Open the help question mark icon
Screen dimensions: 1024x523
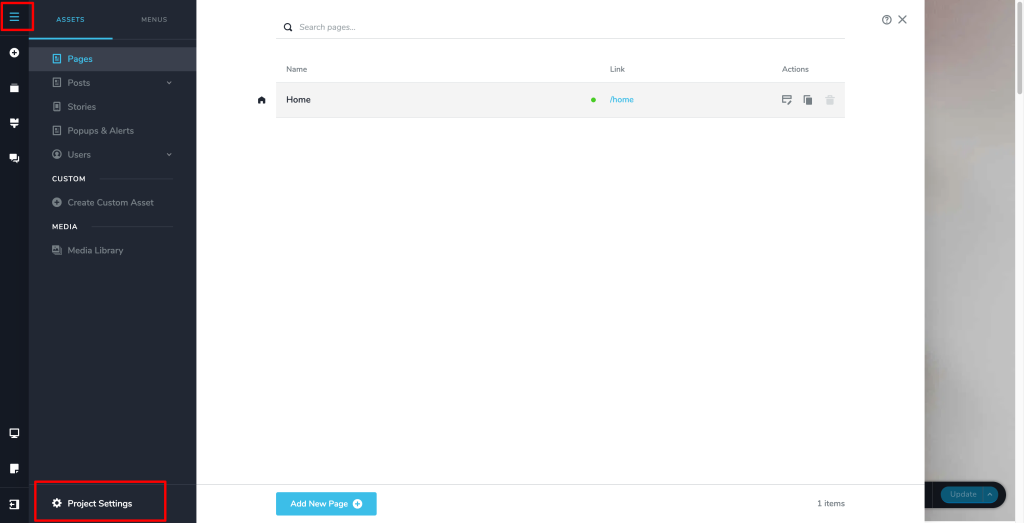886,20
